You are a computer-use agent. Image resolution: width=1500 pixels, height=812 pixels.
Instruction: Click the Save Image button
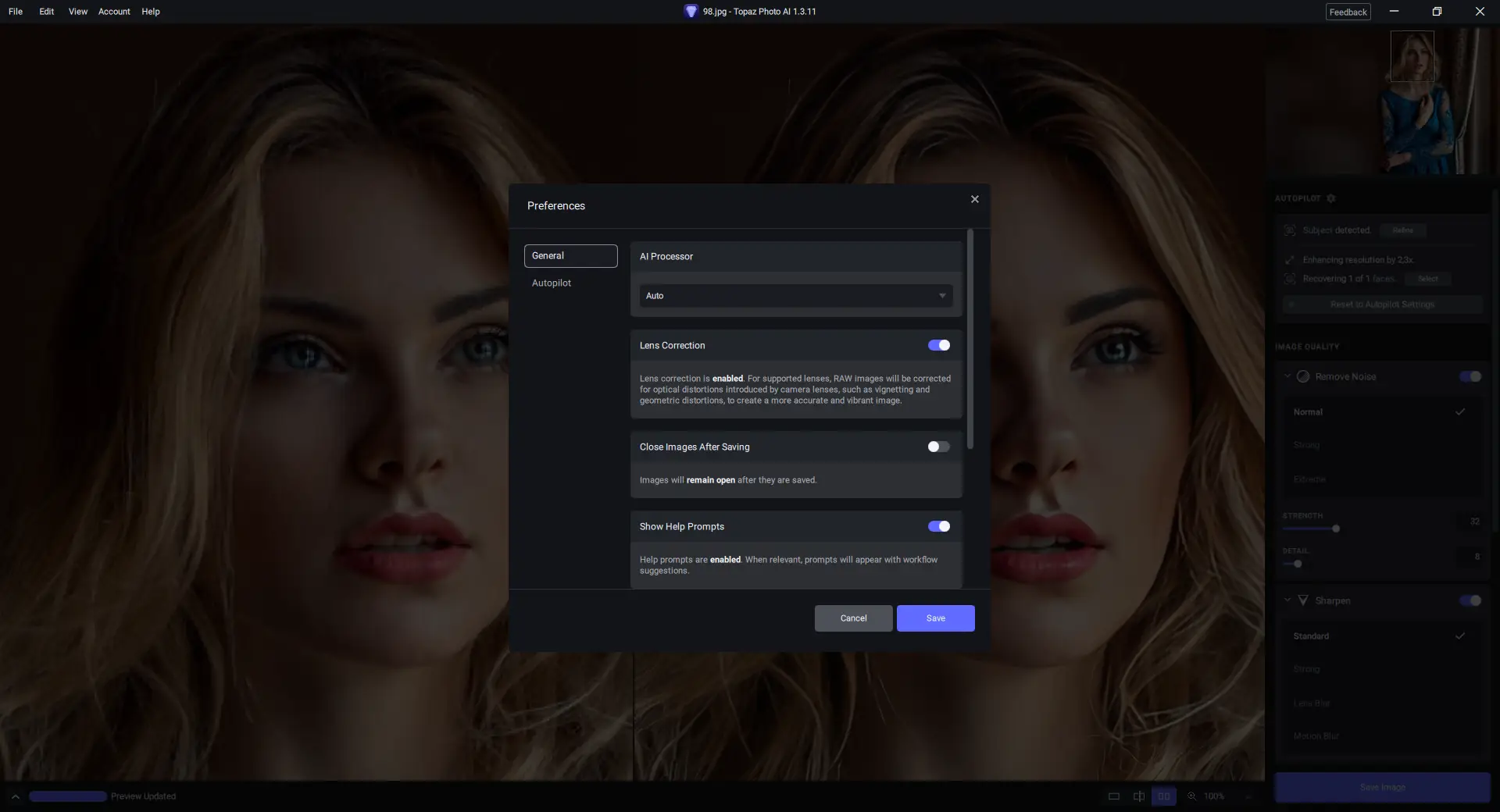click(1382, 788)
